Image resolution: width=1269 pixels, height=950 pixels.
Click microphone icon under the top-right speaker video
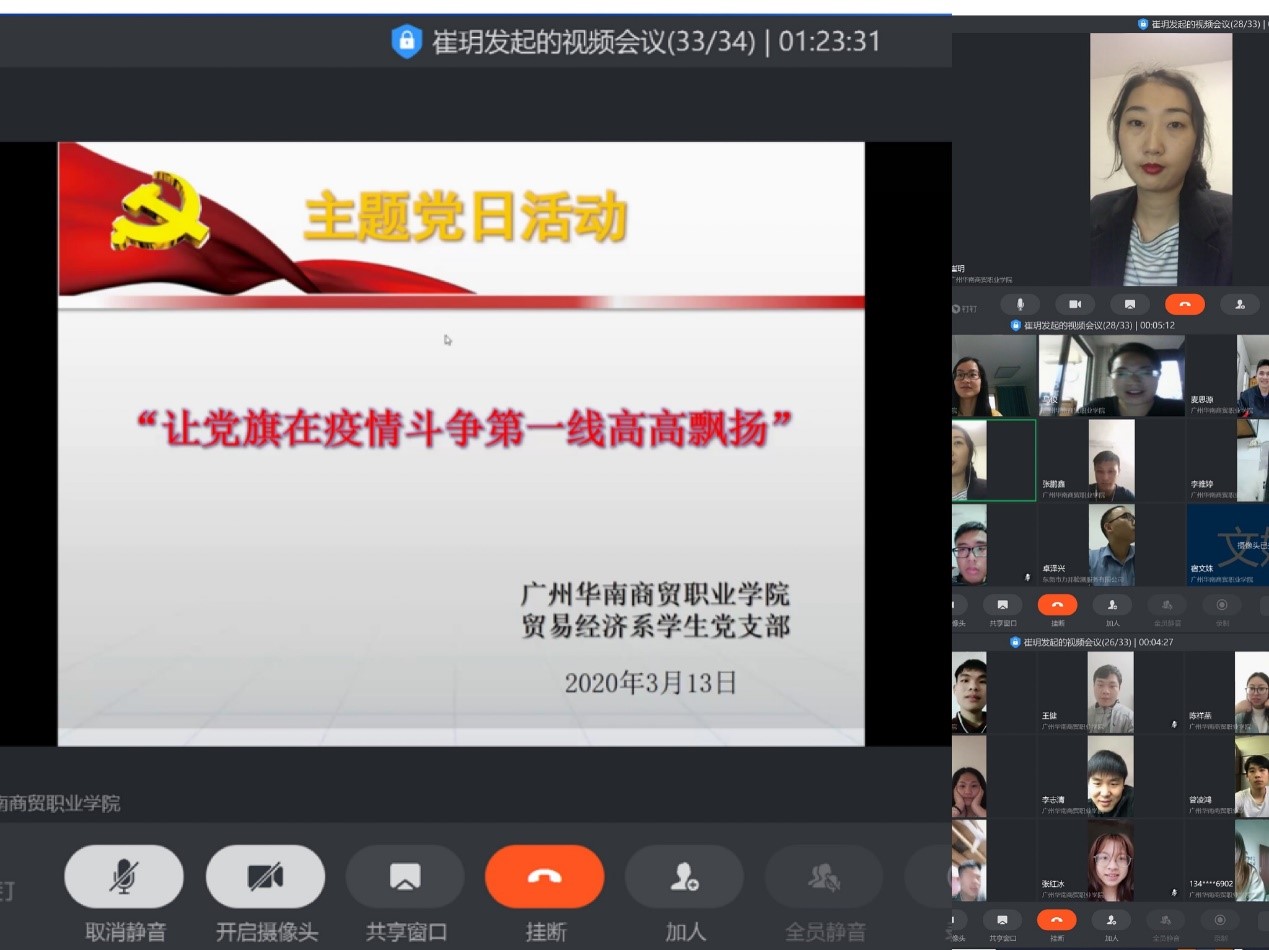click(1020, 304)
